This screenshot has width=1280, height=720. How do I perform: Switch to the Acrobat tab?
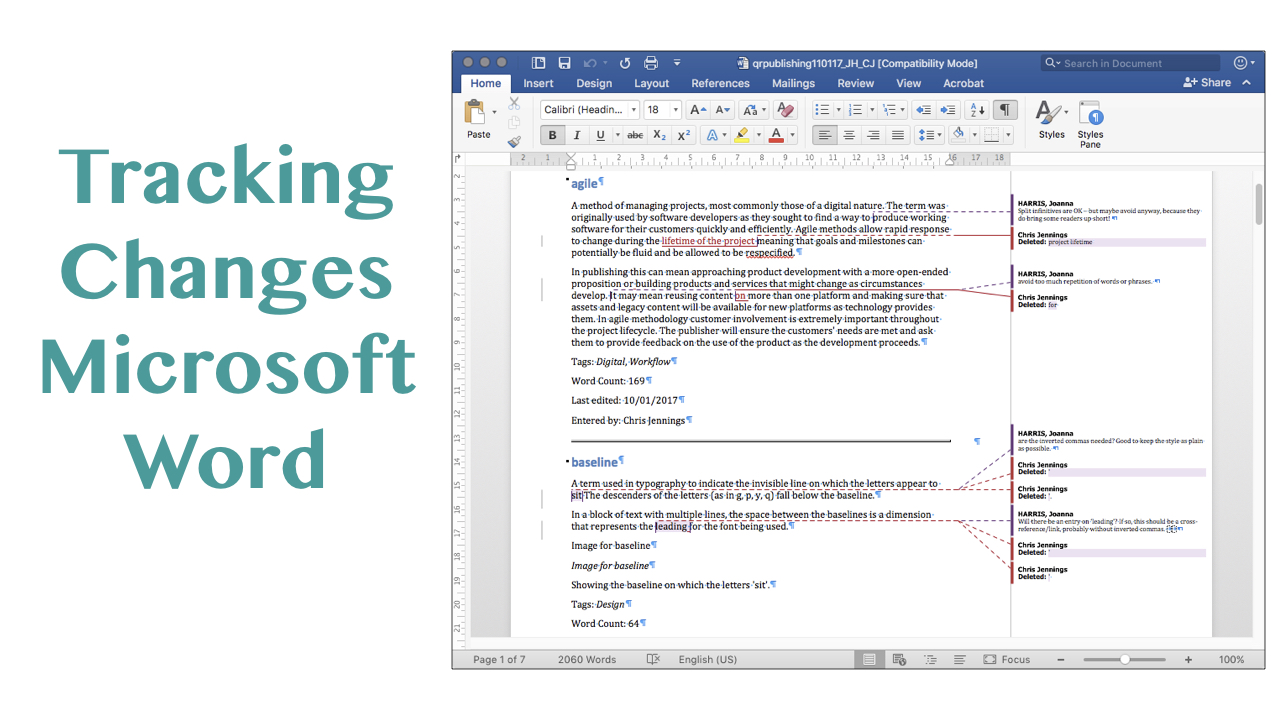click(963, 83)
